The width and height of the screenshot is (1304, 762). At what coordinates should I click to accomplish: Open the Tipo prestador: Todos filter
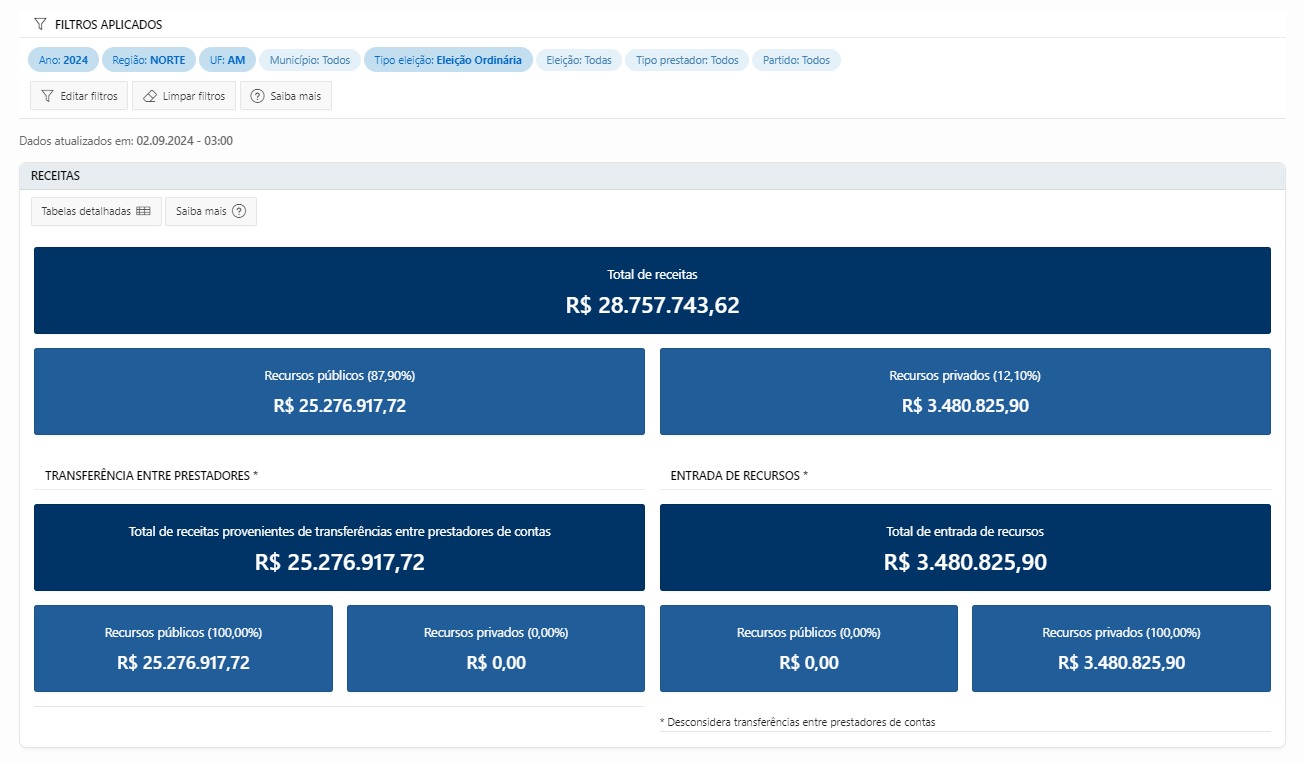tap(686, 60)
